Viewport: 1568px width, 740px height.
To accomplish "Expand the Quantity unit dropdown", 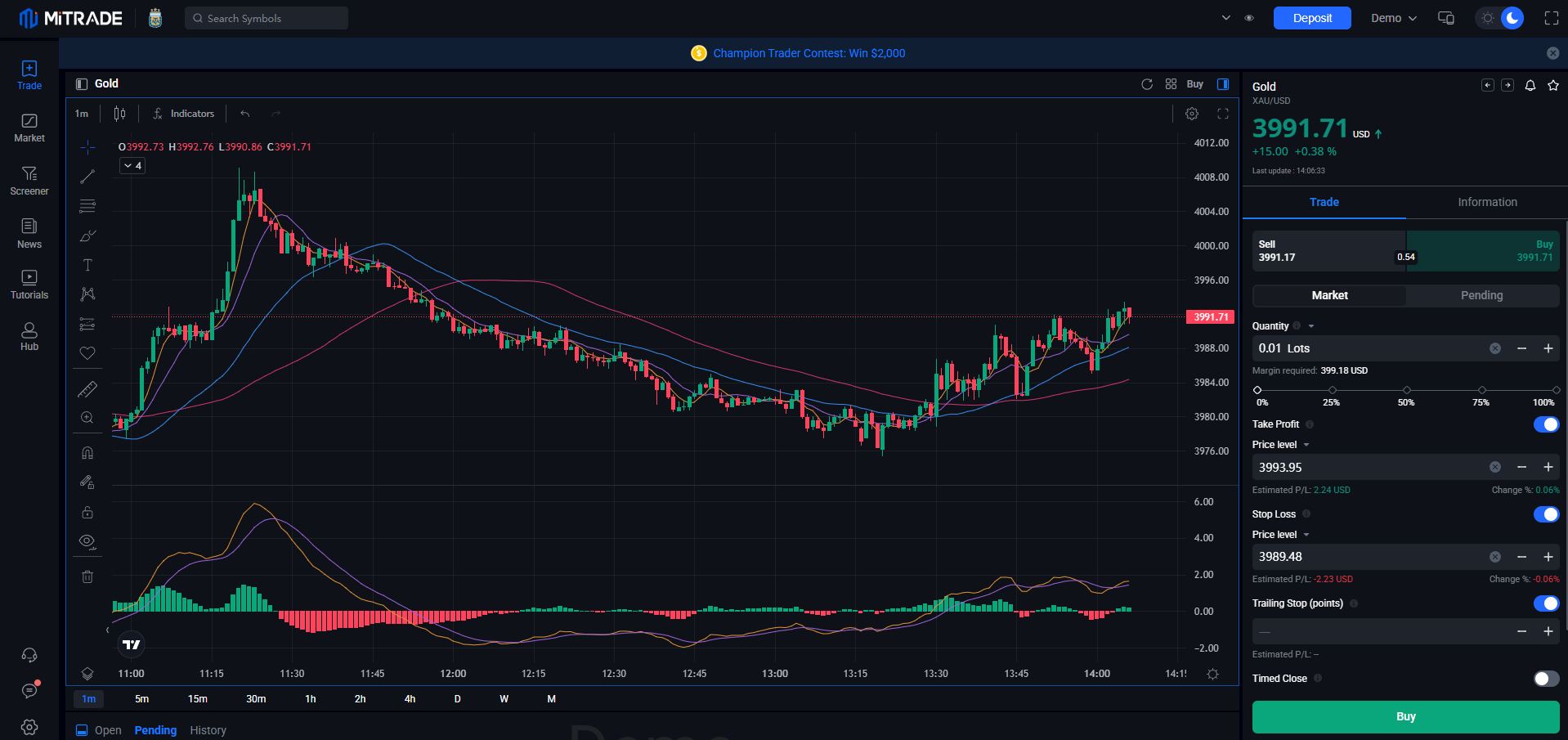I will pos(1311,326).
